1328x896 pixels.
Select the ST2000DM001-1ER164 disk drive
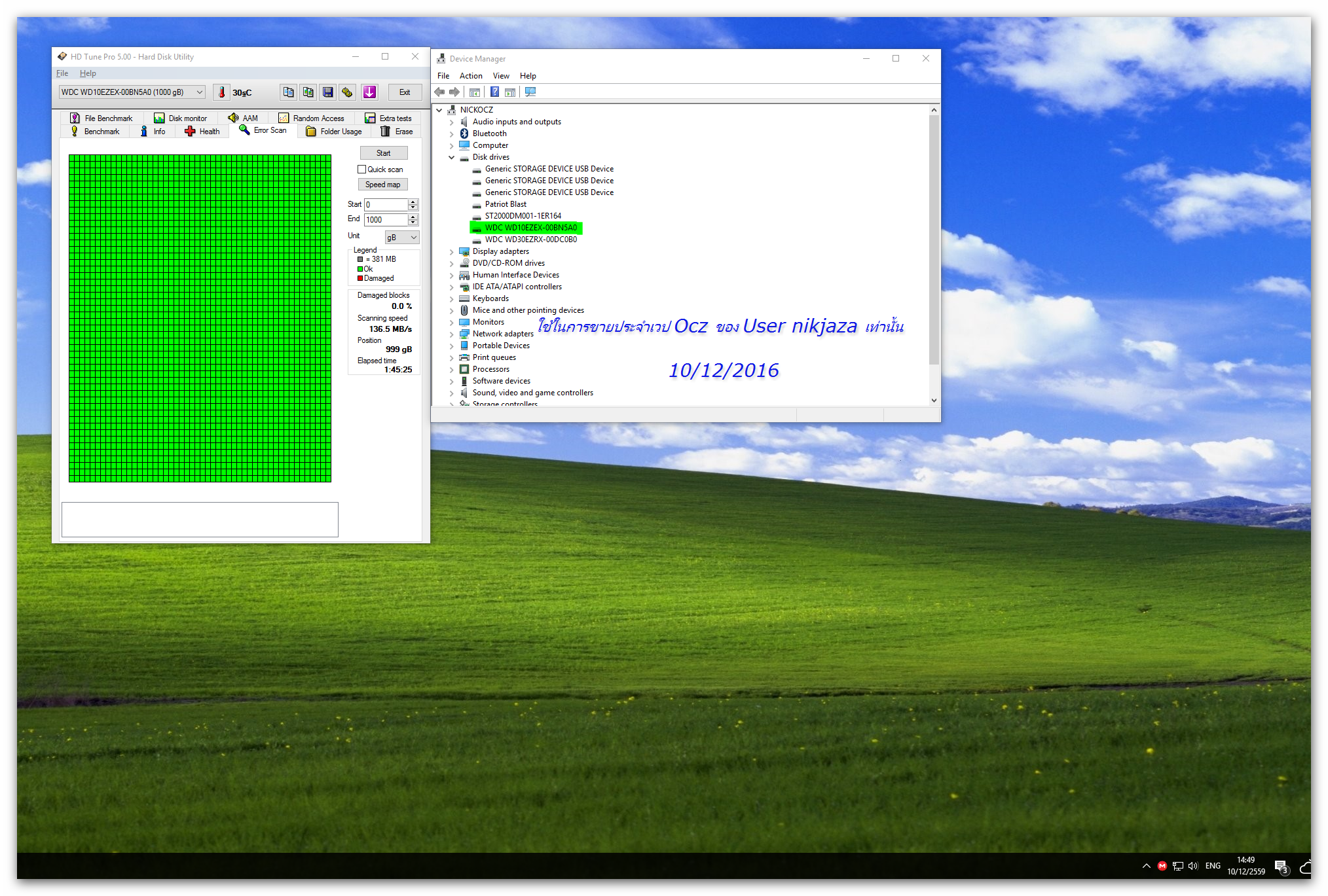click(523, 216)
